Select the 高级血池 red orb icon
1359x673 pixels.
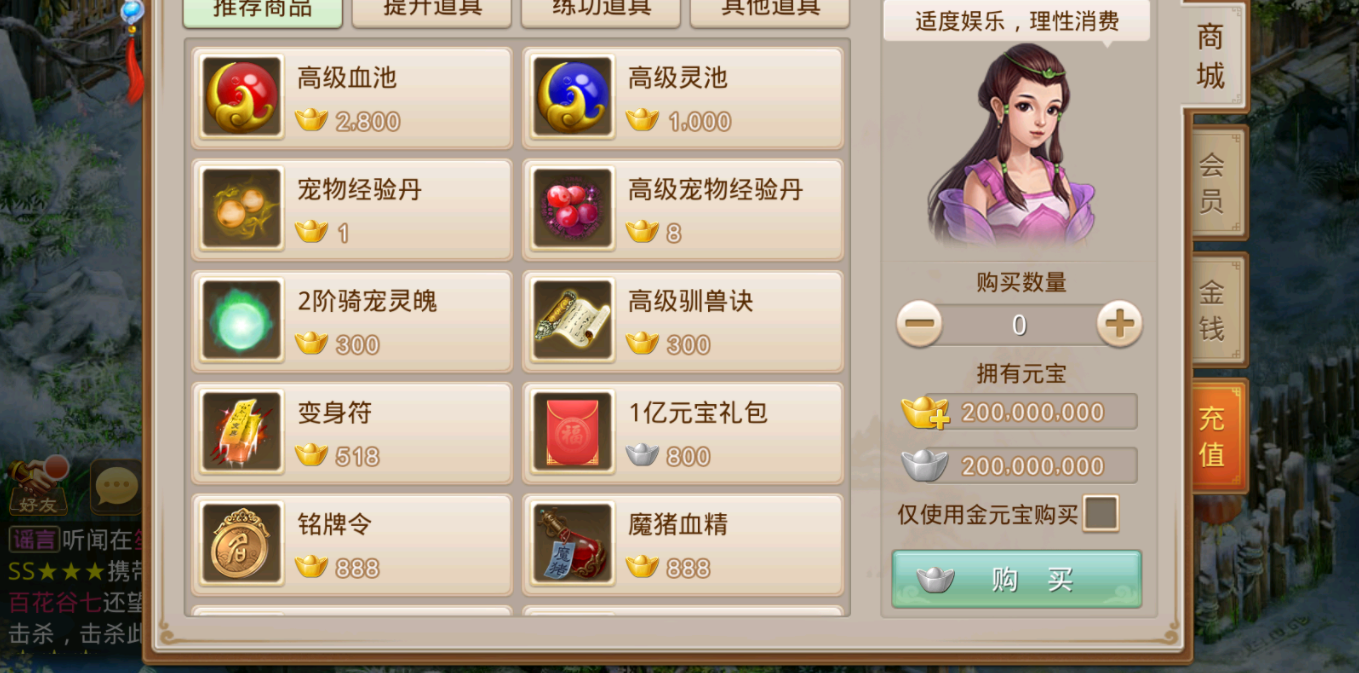tap(242, 97)
